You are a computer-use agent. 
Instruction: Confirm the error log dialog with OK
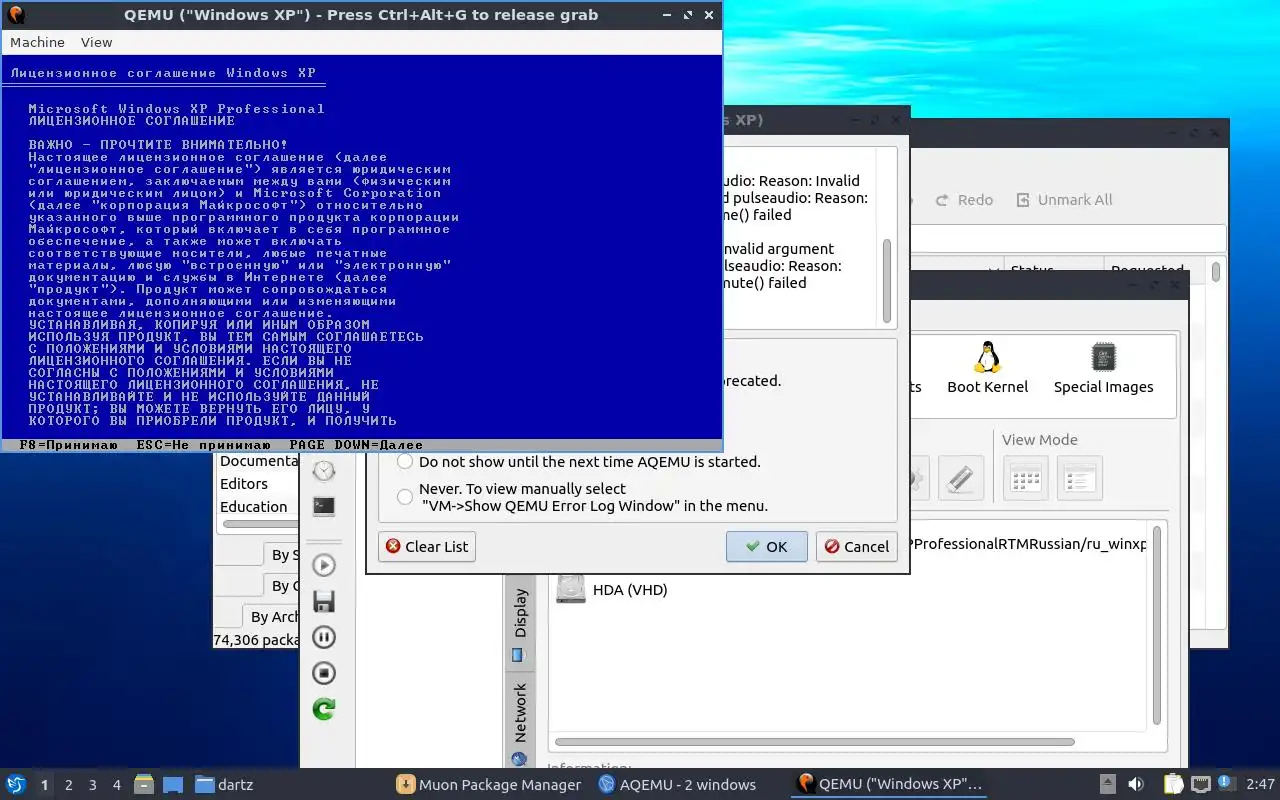click(x=766, y=546)
